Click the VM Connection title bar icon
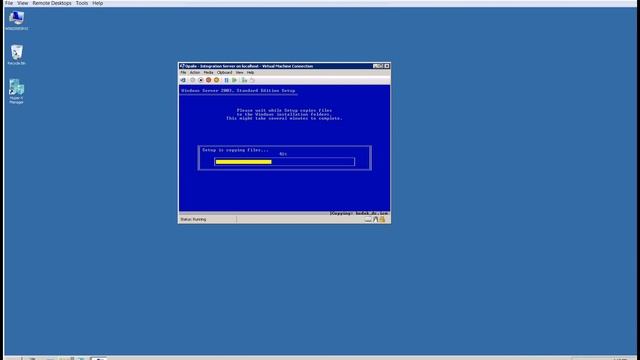This screenshot has width=640, height=360. click(x=182, y=66)
